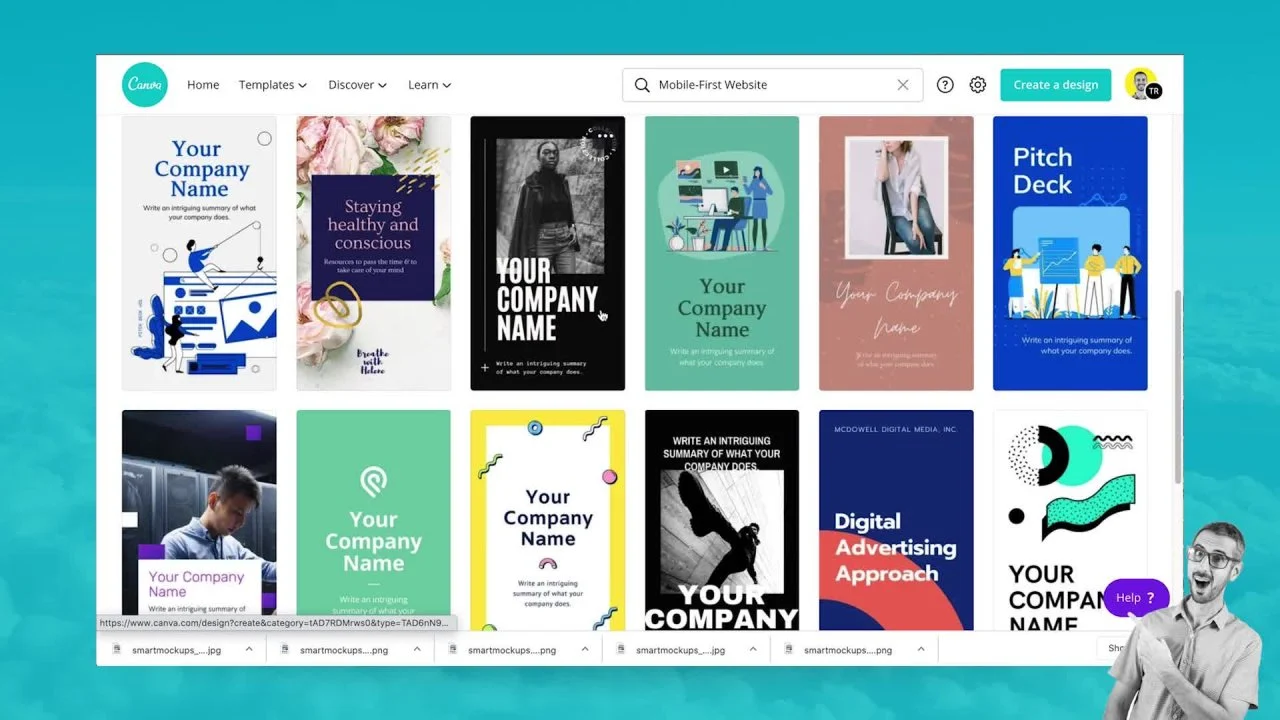Viewport: 1280px width, 720px height.
Task: Open the fourth smartmockups .jpg download
Action: (x=680, y=649)
